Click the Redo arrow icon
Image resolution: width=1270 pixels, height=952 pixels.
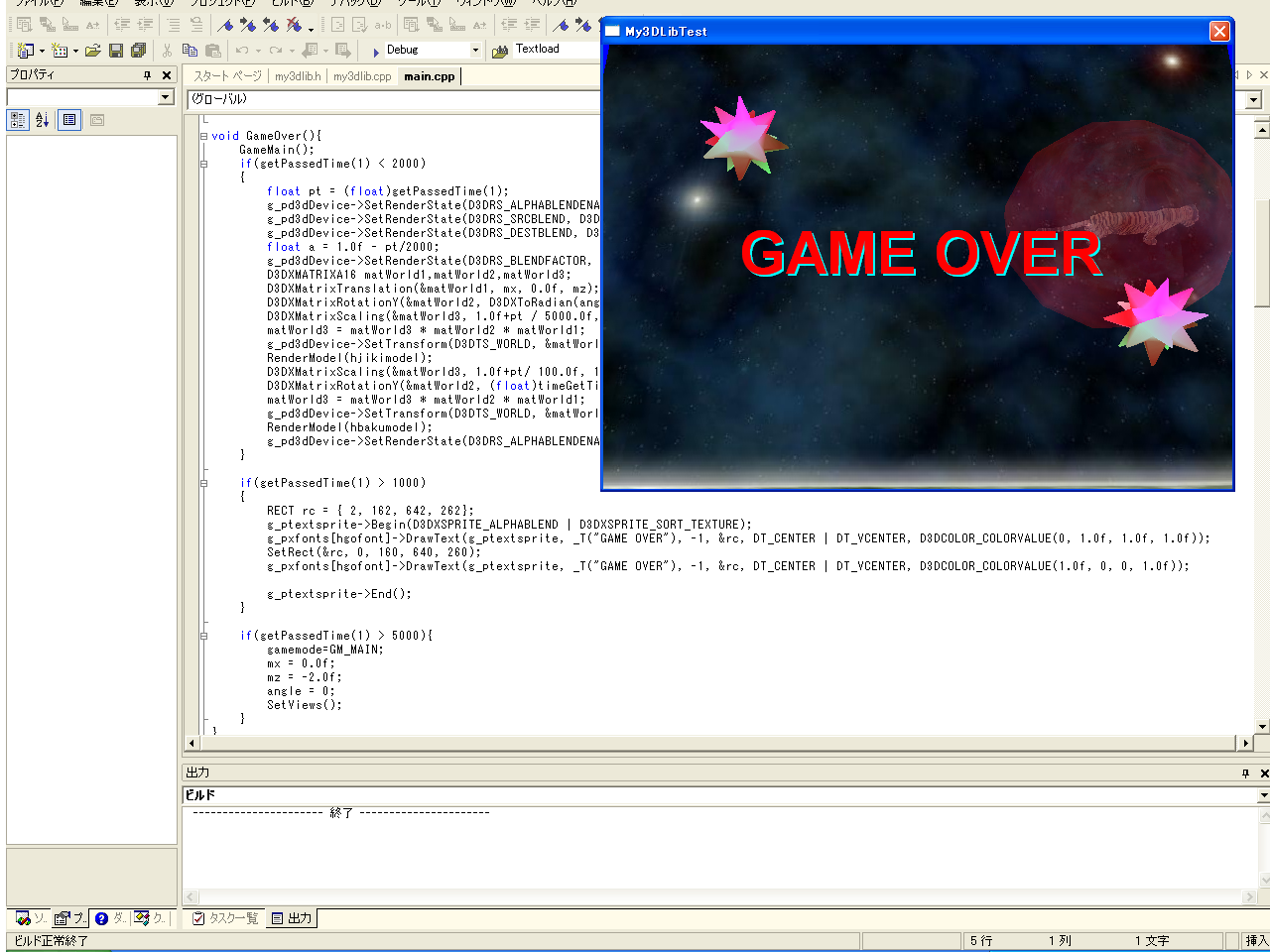pyautogui.click(x=276, y=50)
